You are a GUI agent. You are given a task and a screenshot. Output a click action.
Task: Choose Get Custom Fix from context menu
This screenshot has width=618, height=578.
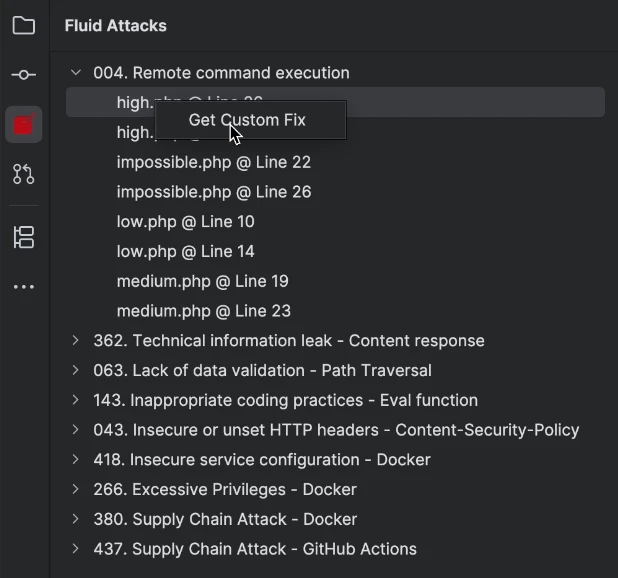(247, 120)
